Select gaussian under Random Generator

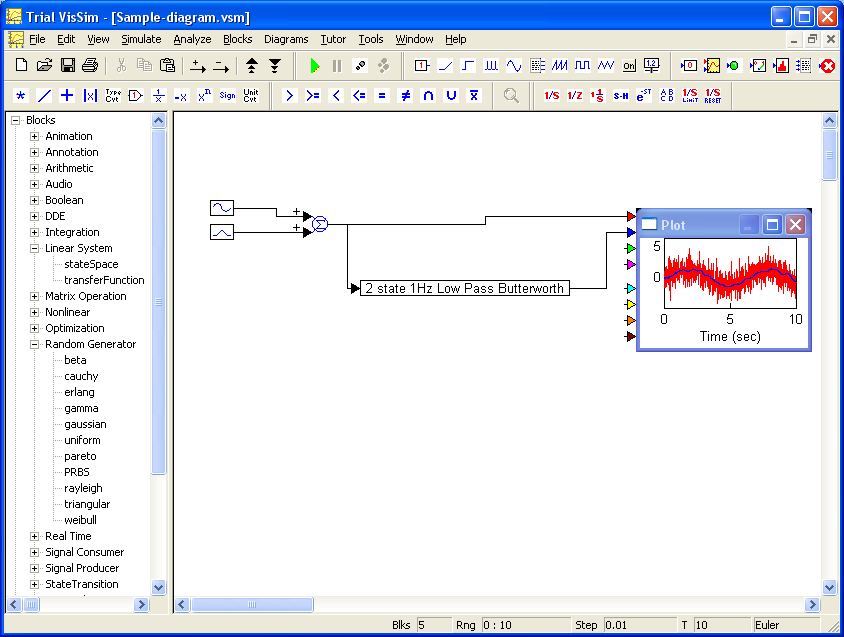(x=85, y=424)
